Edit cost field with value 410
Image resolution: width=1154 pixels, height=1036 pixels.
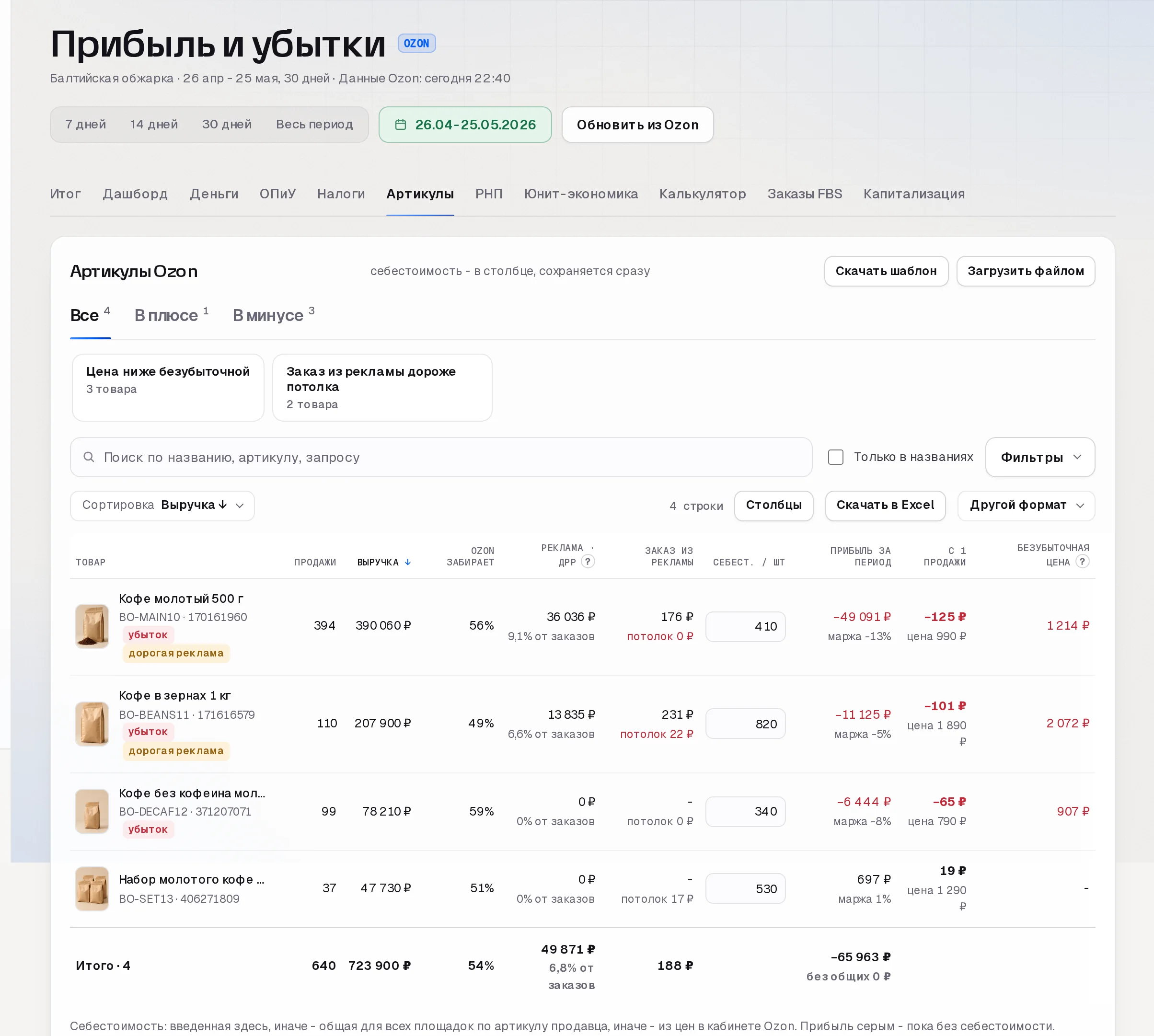pyautogui.click(x=745, y=627)
